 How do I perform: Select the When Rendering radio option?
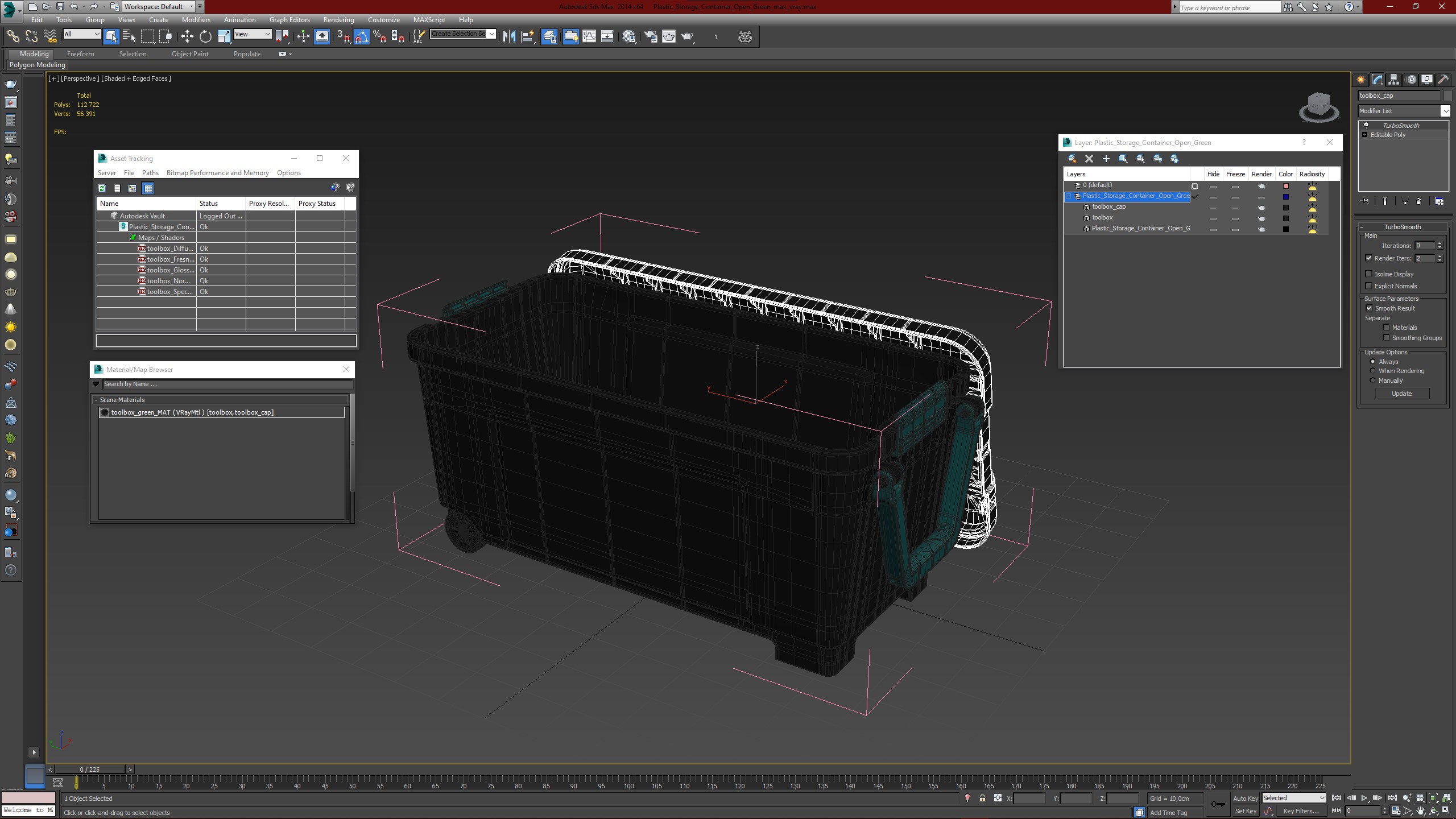point(1372,371)
